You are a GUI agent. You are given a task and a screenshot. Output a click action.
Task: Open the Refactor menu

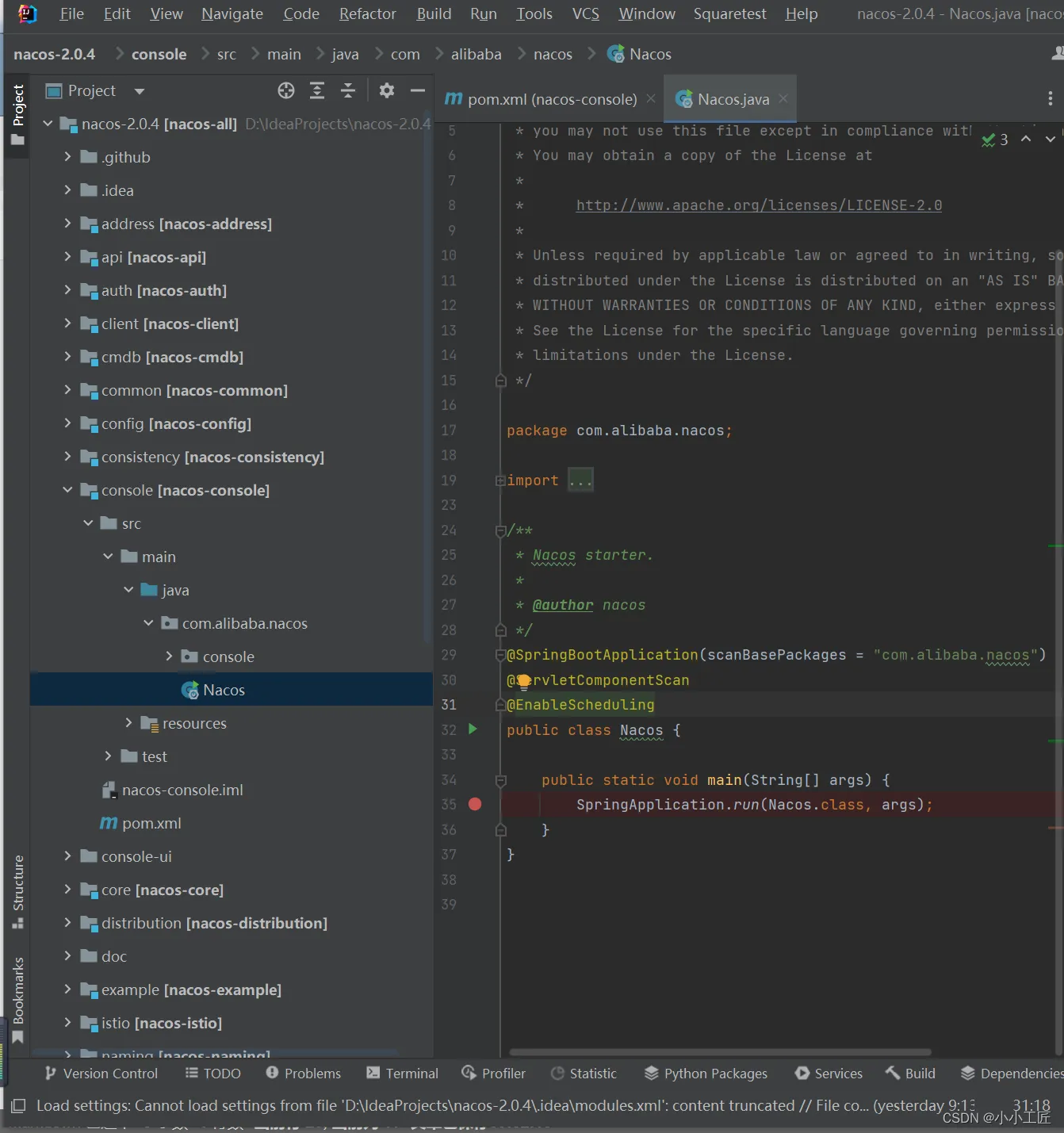click(x=367, y=13)
